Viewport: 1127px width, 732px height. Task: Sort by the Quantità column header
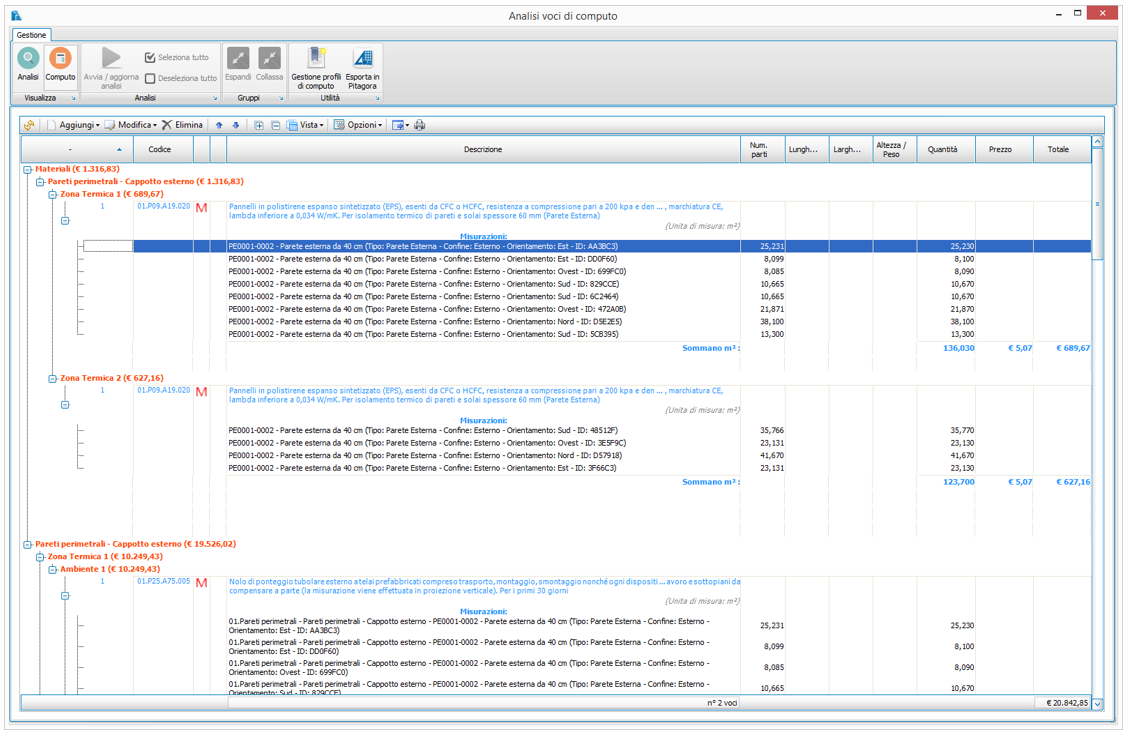[942, 149]
